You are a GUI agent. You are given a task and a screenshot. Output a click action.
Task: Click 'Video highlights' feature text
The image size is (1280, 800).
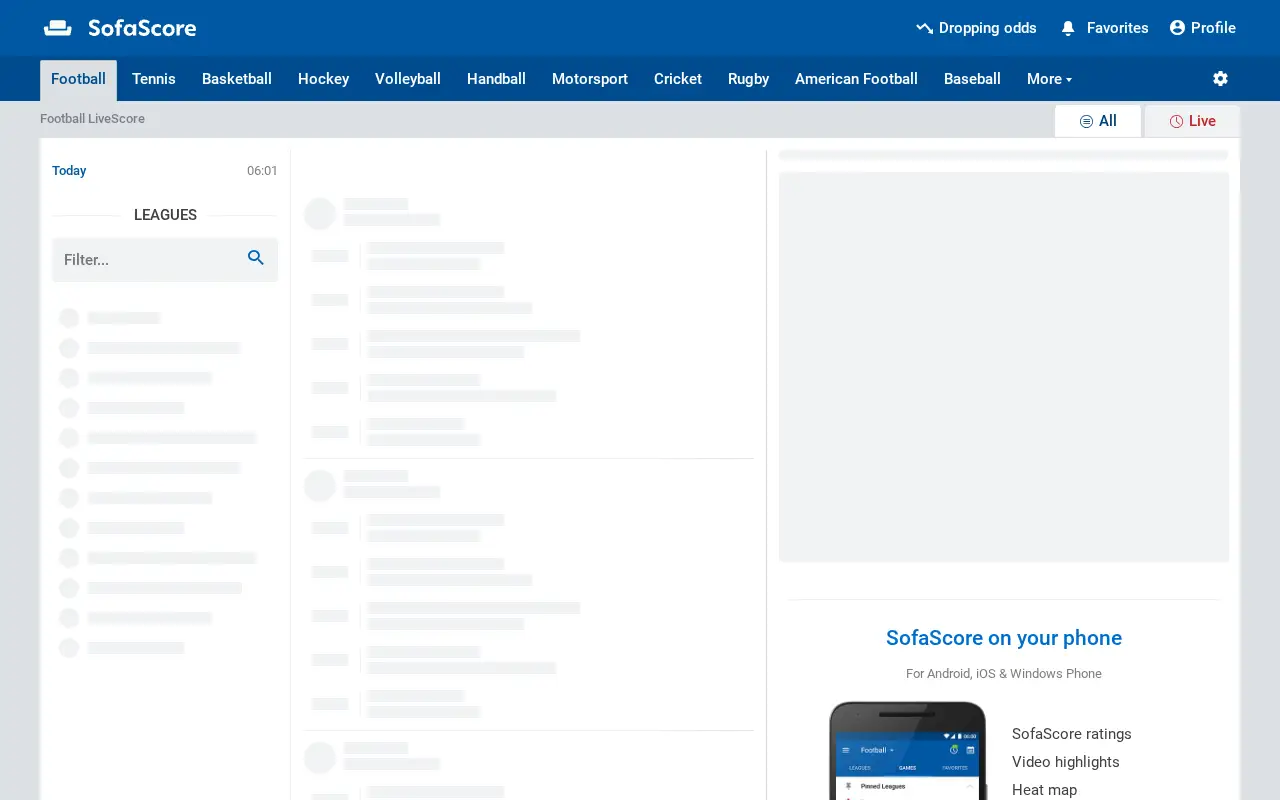coord(1066,762)
